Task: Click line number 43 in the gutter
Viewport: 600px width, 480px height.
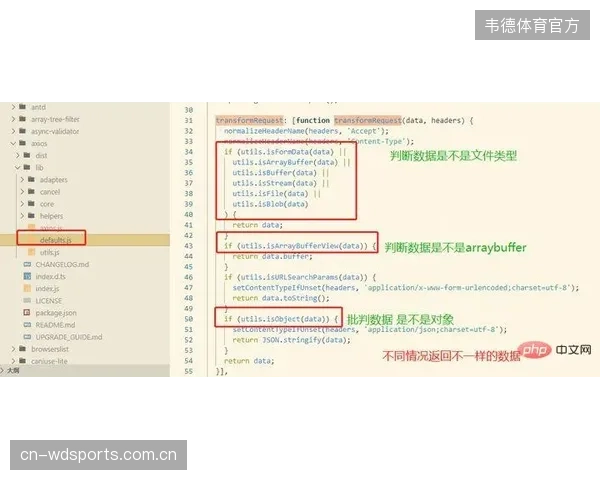Action: tap(189, 246)
